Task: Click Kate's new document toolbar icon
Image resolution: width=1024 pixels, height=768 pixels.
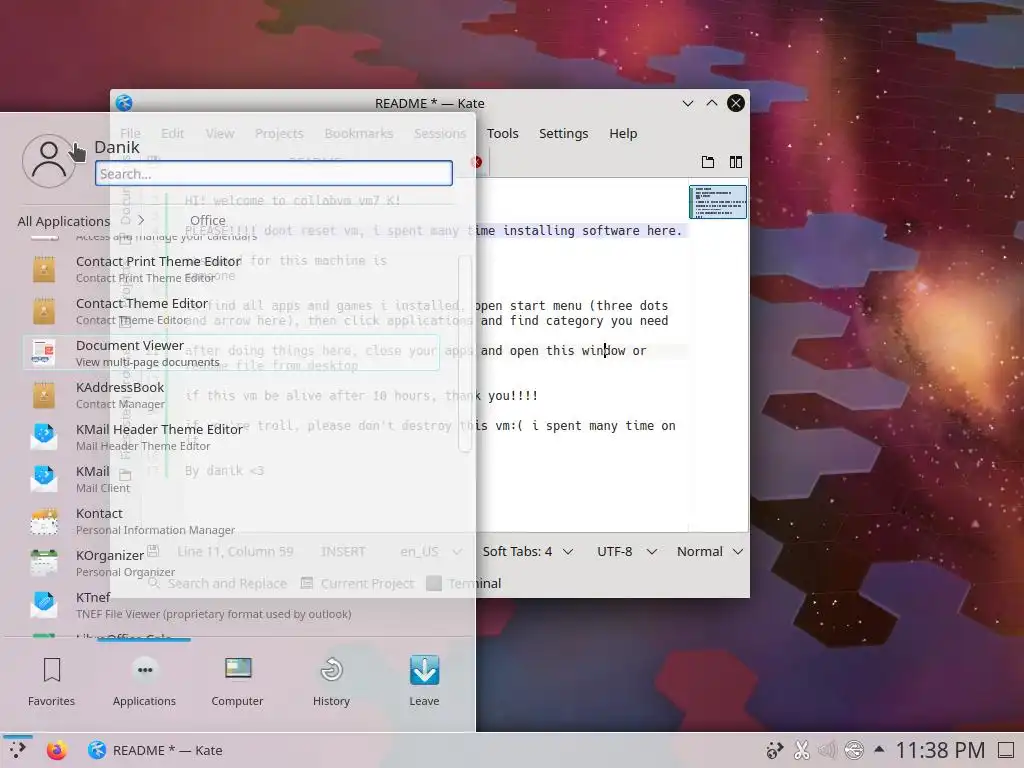Action: (707, 162)
